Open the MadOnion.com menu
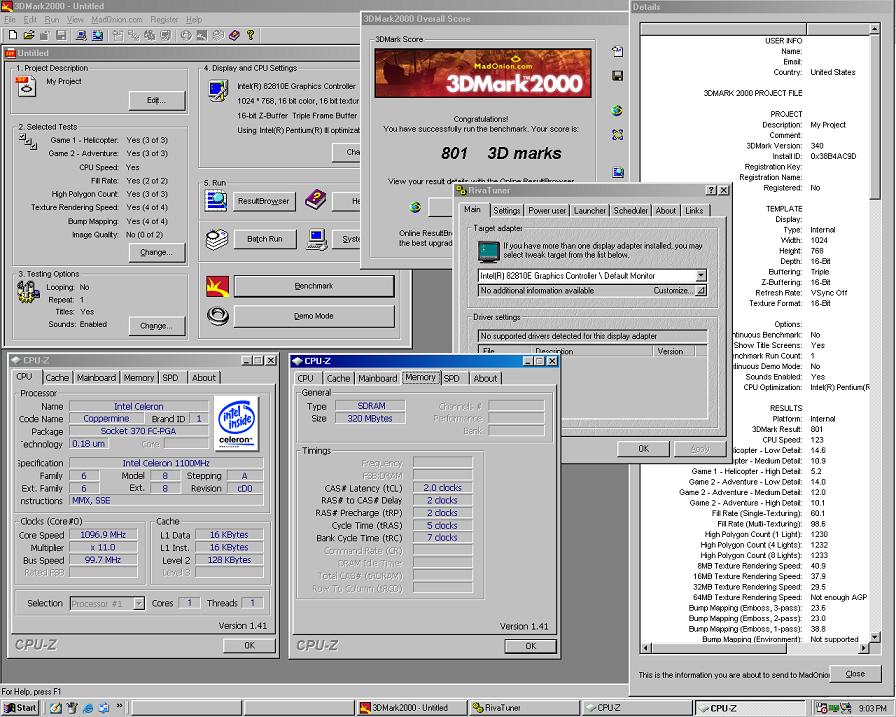 pyautogui.click(x=117, y=19)
